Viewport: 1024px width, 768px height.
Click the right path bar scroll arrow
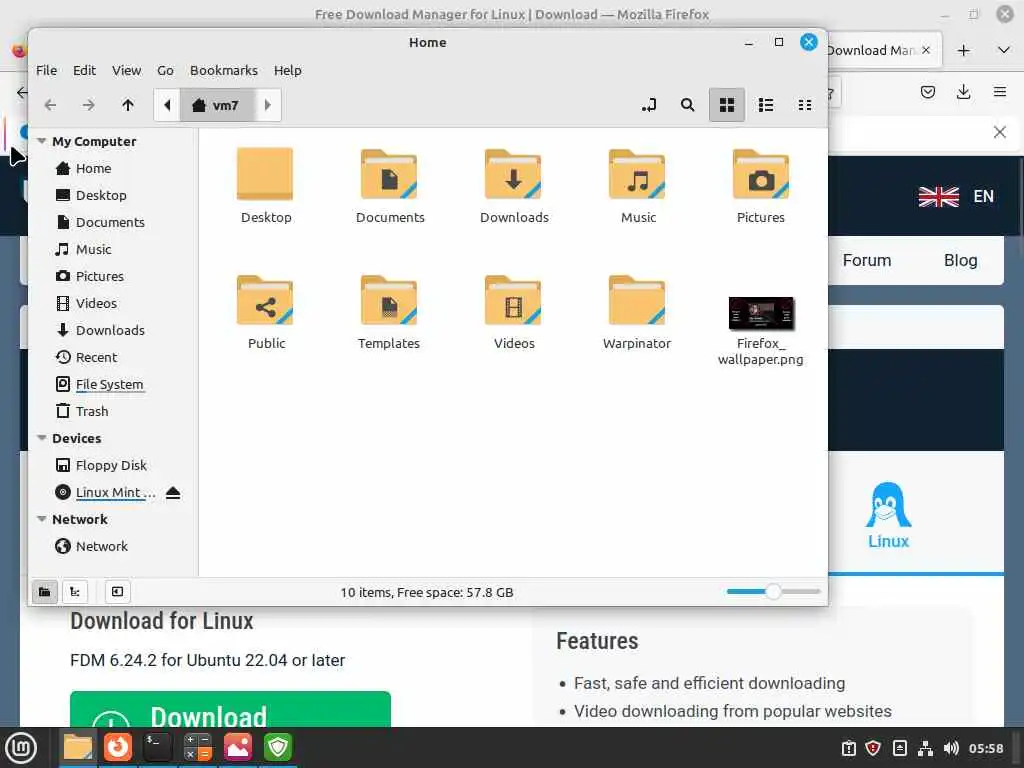(267, 105)
